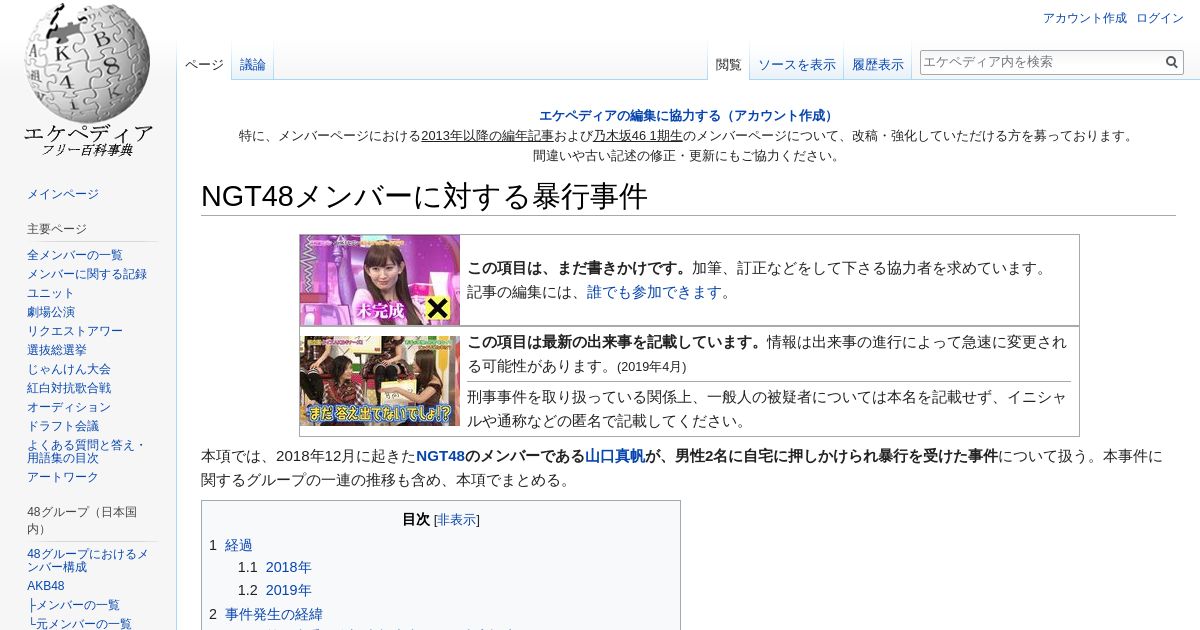The height and width of the screenshot is (630, 1200).
Task: Open 48グループにおけるメンバー構成 link
Action: point(88,560)
